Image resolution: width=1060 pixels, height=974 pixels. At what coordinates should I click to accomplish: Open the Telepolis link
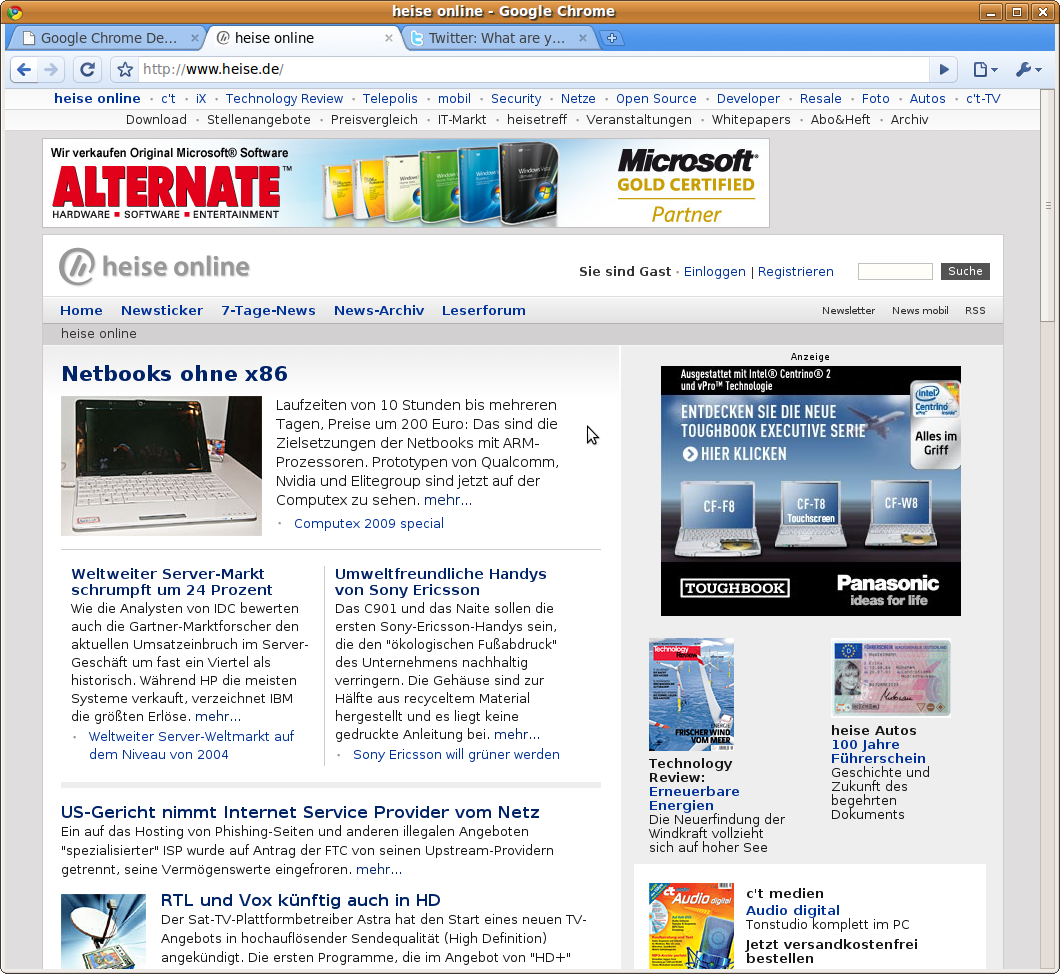click(x=390, y=99)
